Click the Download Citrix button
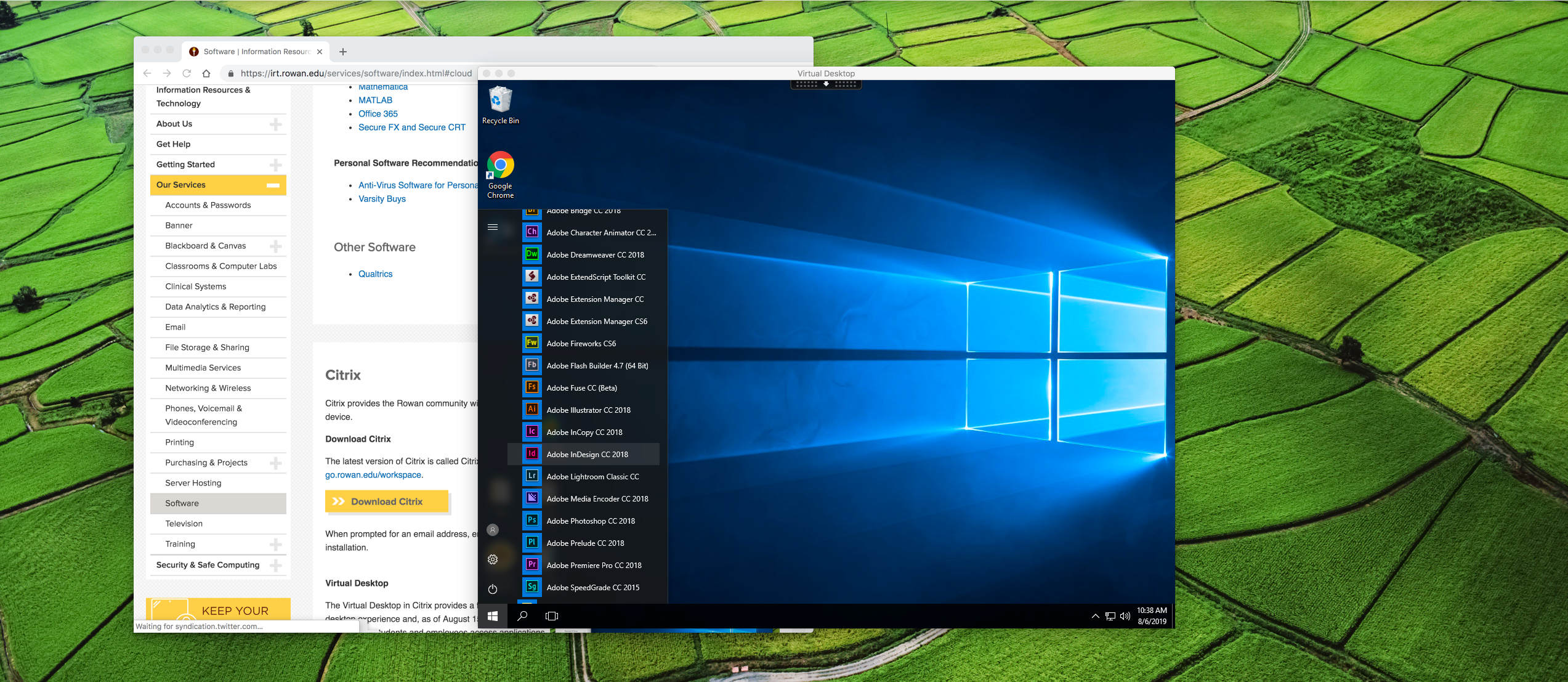Screen dimensions: 1568x682 pos(387,501)
